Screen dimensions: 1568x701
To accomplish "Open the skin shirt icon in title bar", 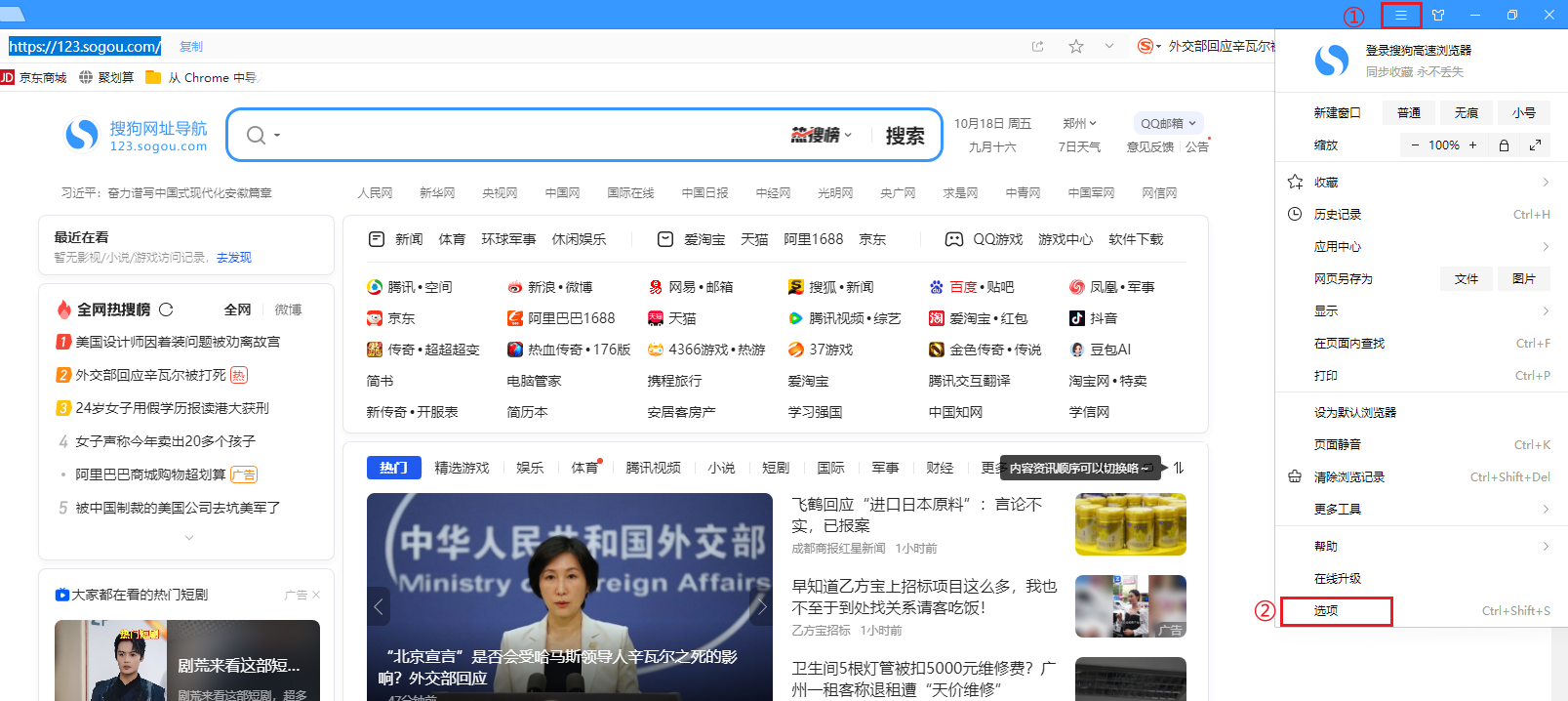I will coord(1438,15).
